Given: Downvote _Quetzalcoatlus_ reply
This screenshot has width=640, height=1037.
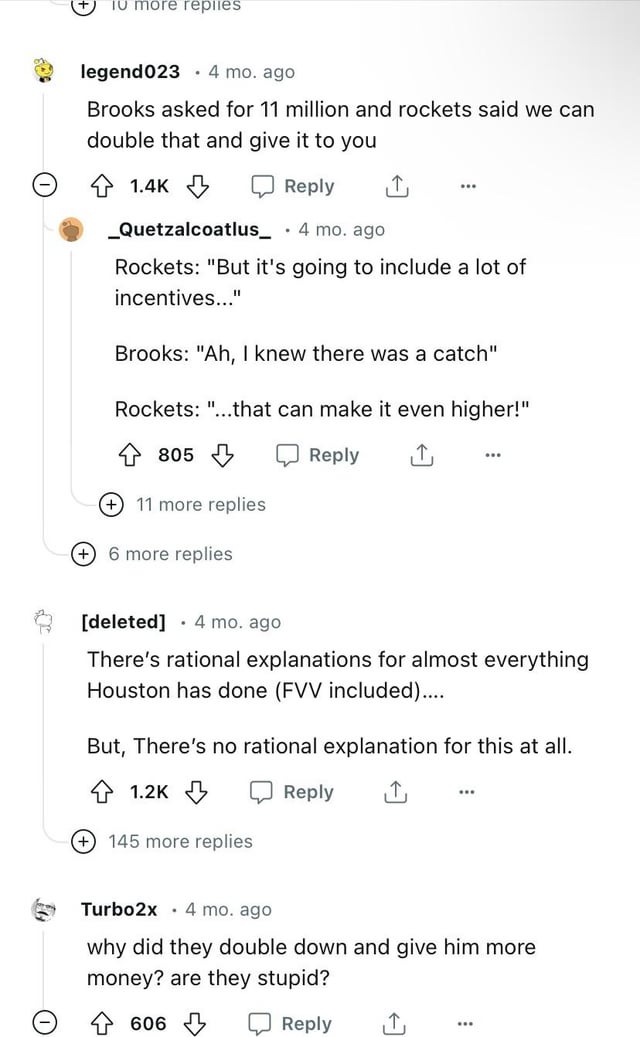Looking at the screenshot, I should point(221,455).
